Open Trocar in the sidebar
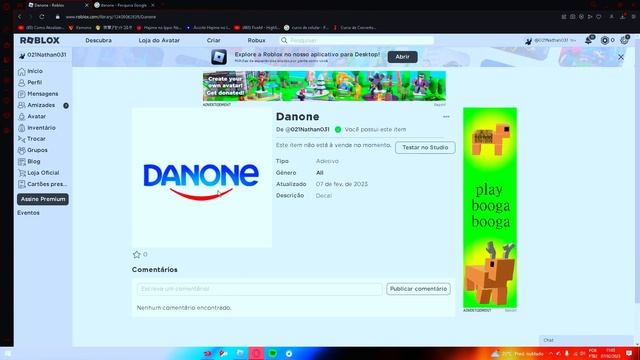Image resolution: width=640 pixels, height=360 pixels. (x=32, y=139)
